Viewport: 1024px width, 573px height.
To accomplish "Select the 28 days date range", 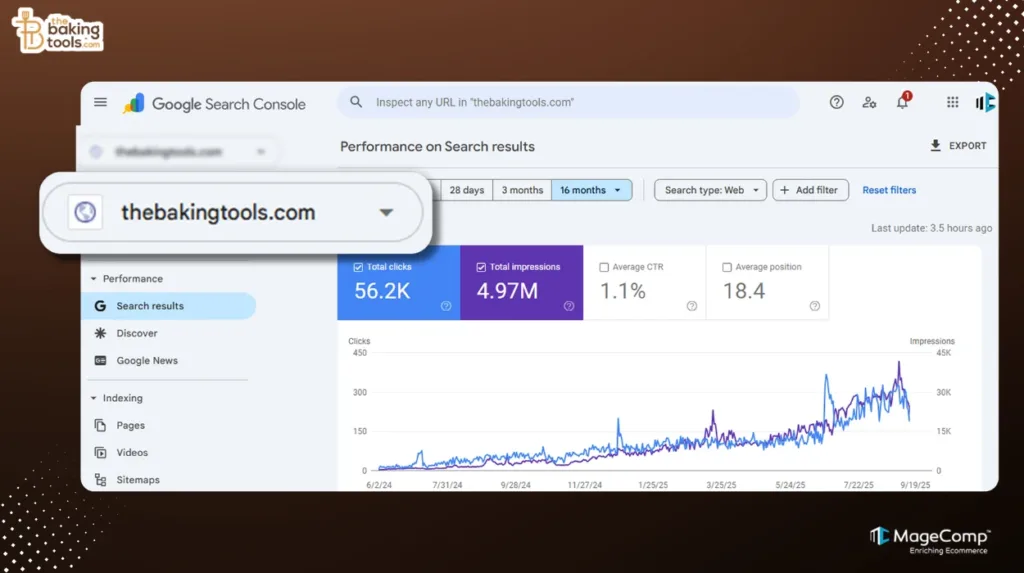I will tap(466, 190).
